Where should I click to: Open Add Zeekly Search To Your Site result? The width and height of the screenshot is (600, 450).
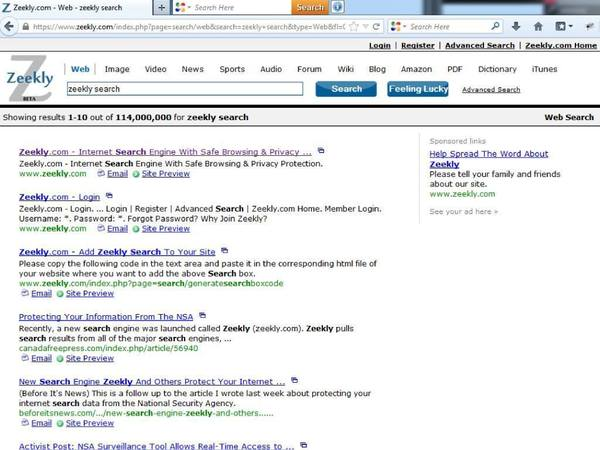click(x=117, y=252)
